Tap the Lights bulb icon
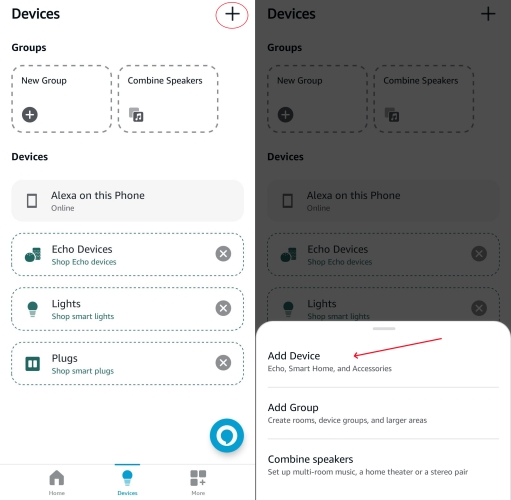 [33, 309]
